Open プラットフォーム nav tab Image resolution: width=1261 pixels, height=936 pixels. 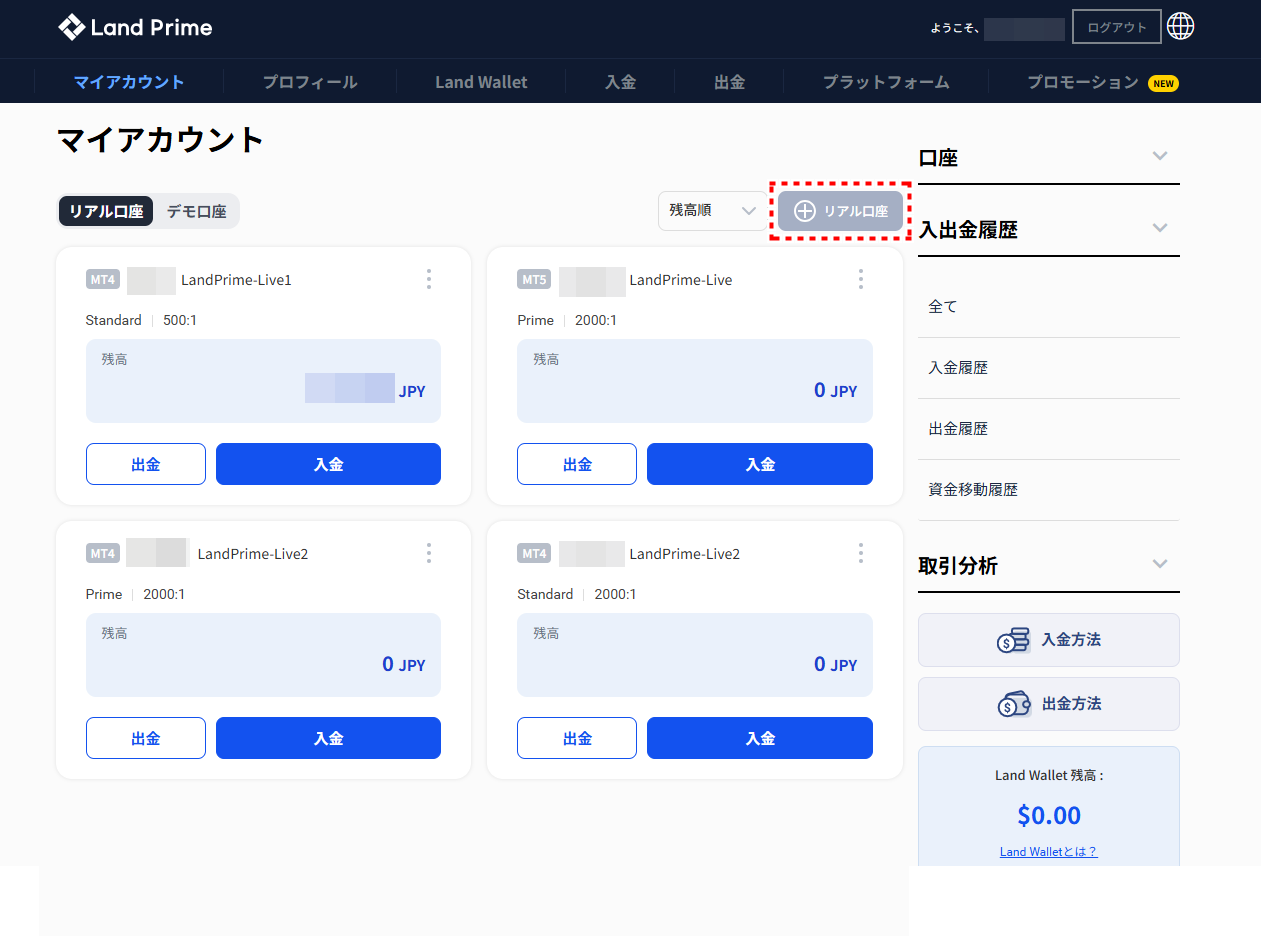tap(886, 82)
